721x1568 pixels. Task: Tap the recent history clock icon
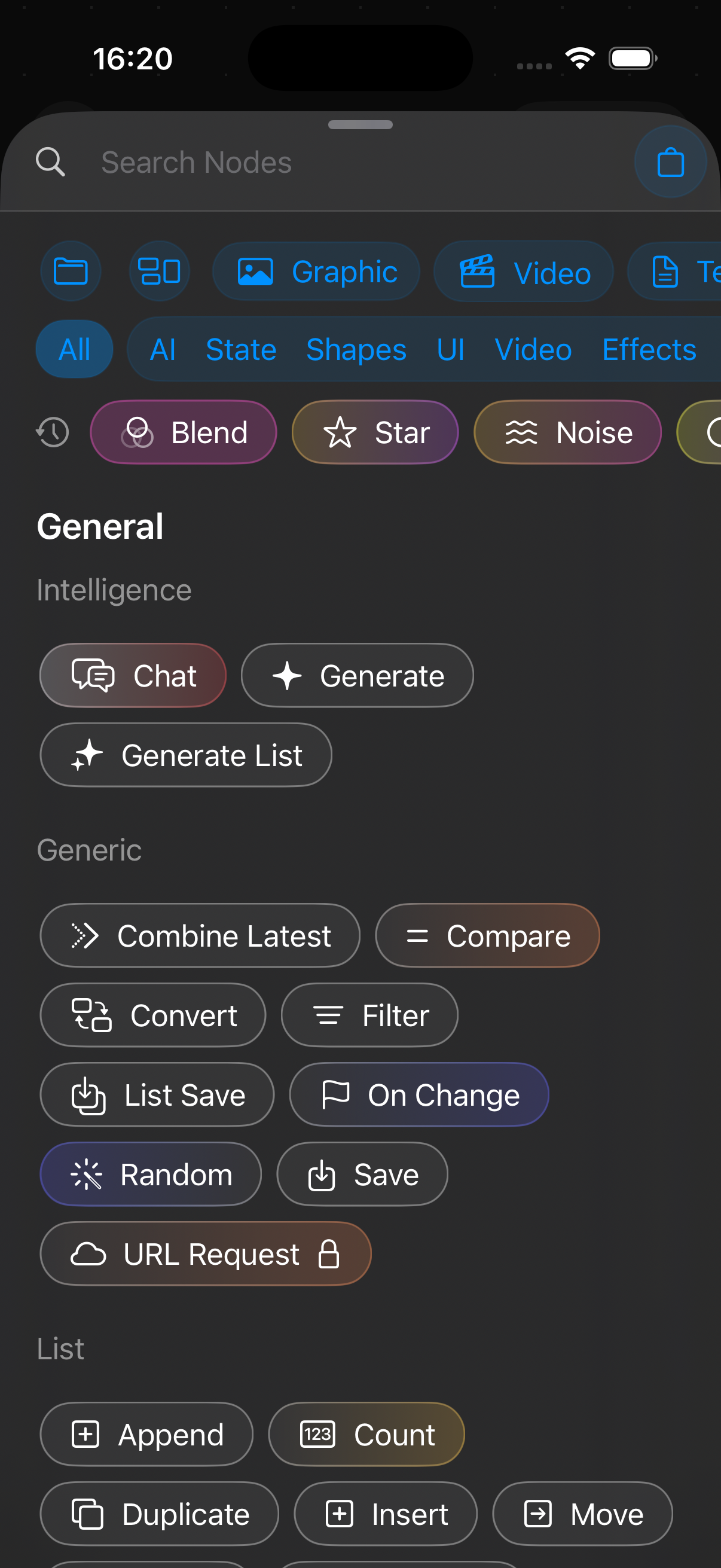point(53,432)
